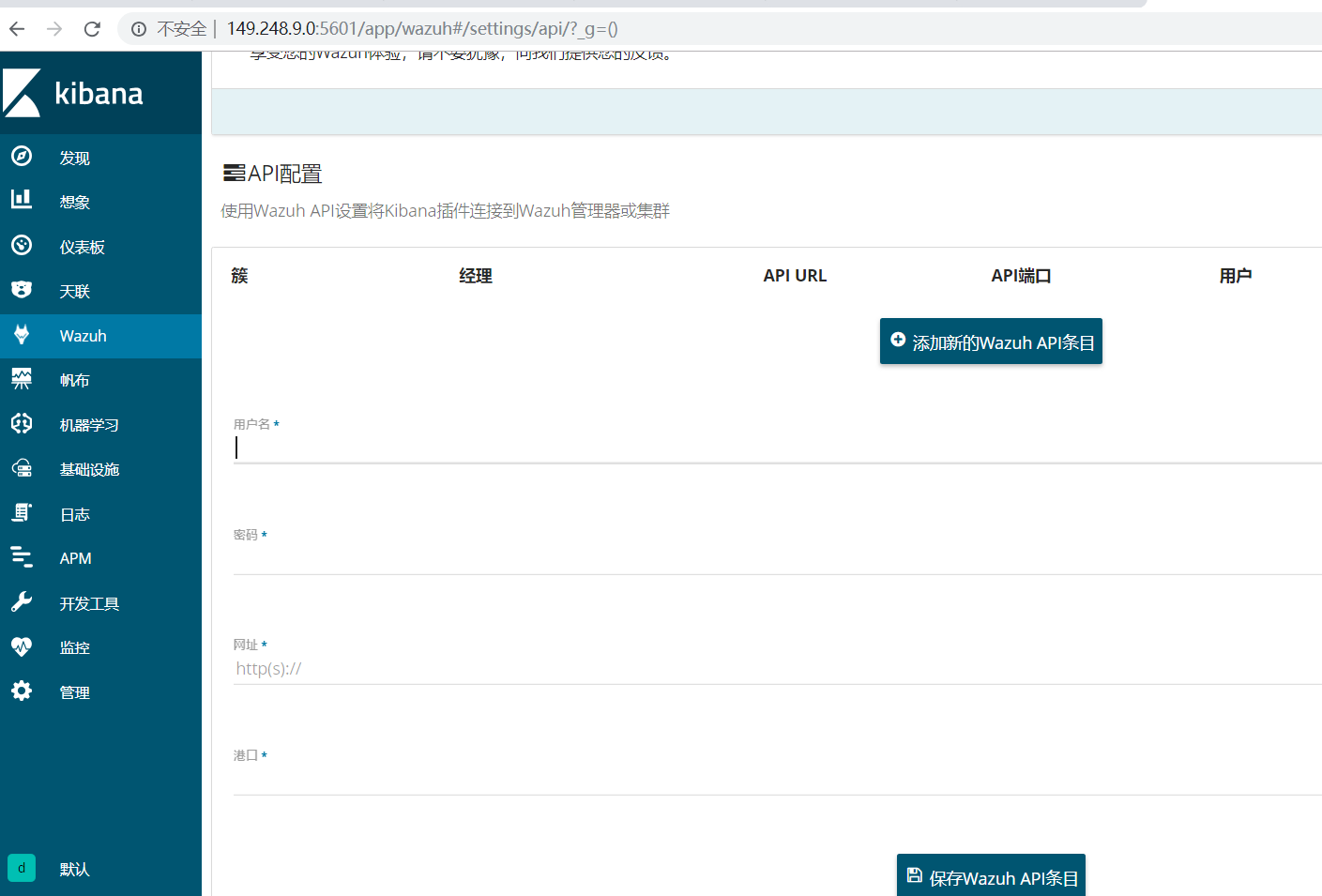Viewport: 1322px width, 896px height.
Task: Focus the 网址 http(s):// input field
Action: pyautogui.click(x=778, y=669)
